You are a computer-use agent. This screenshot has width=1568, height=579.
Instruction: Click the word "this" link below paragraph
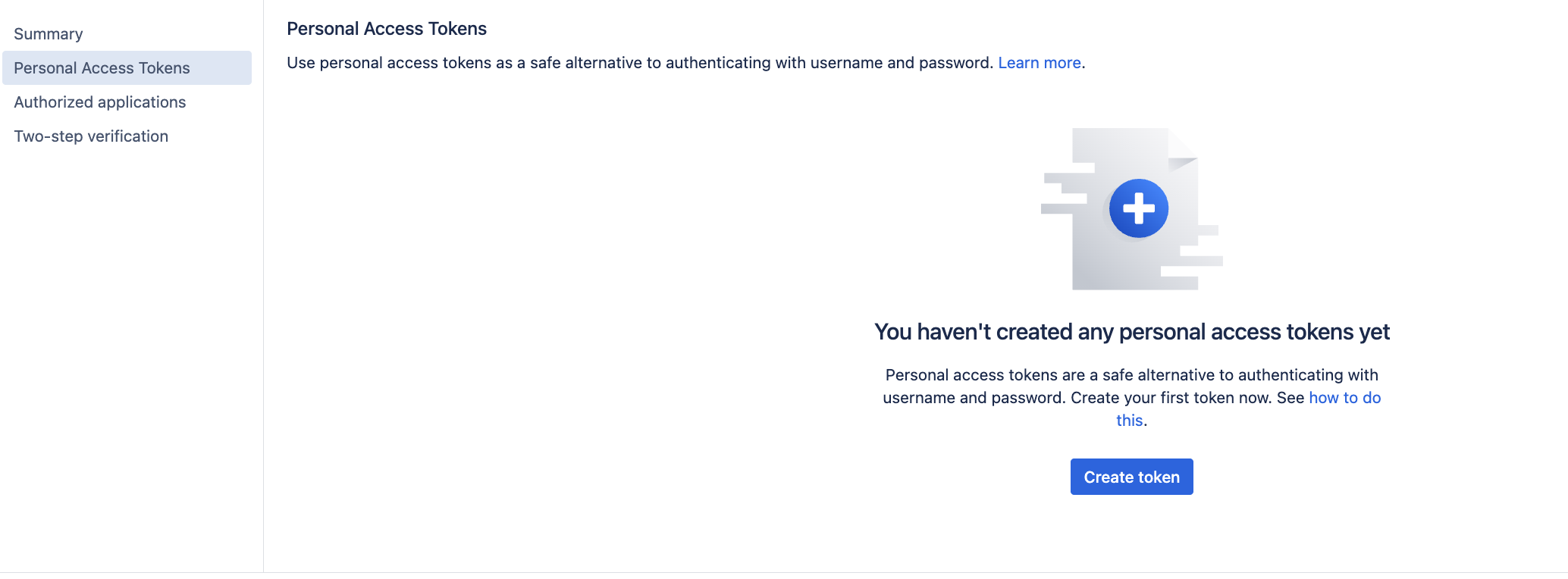point(1129,421)
